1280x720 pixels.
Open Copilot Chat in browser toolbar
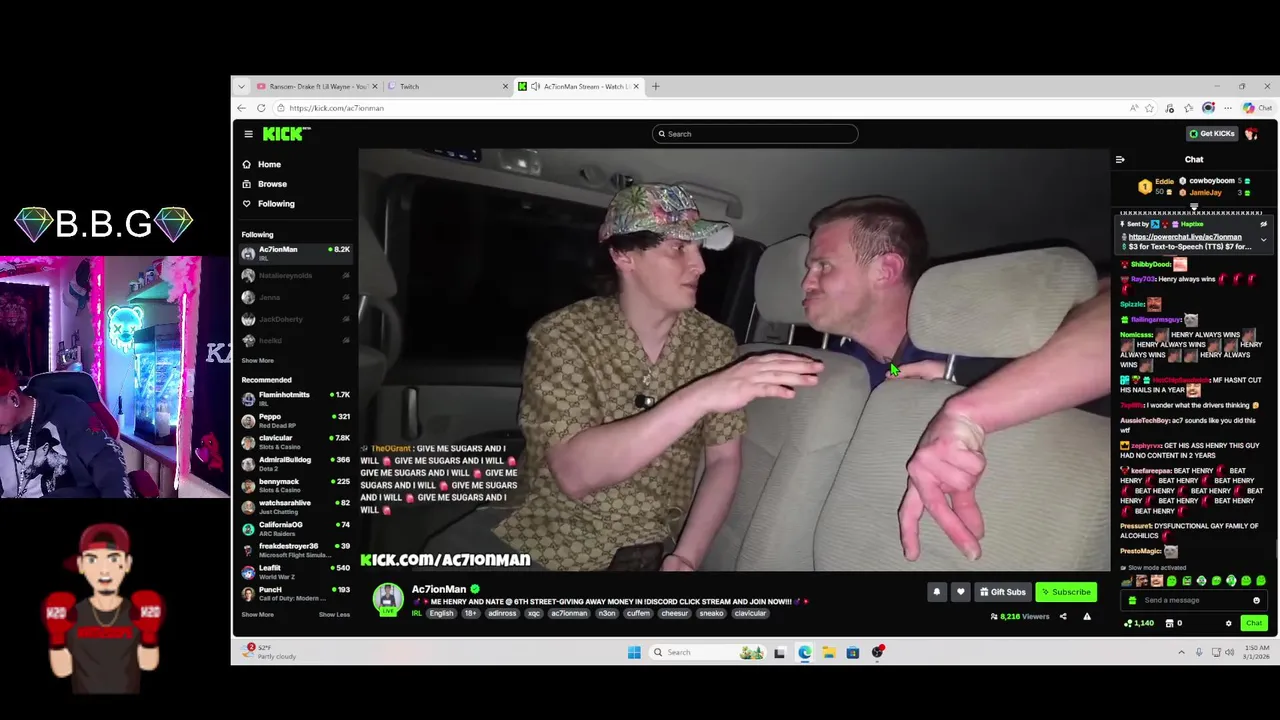[x=1257, y=108]
